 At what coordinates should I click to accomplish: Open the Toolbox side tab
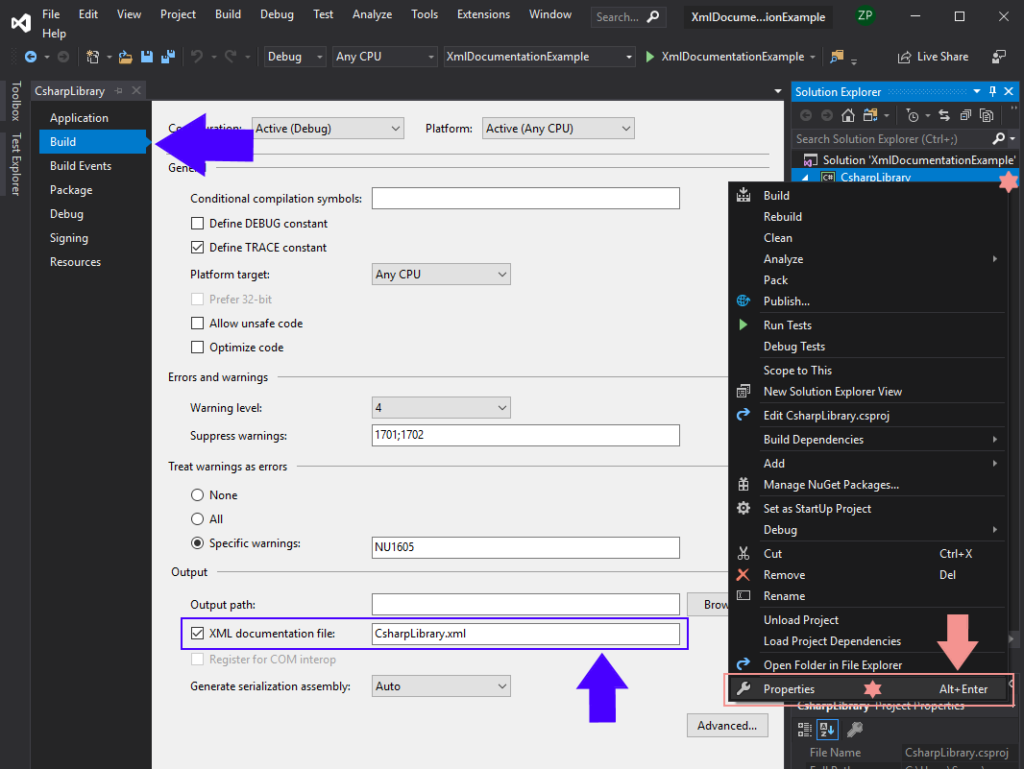point(16,101)
